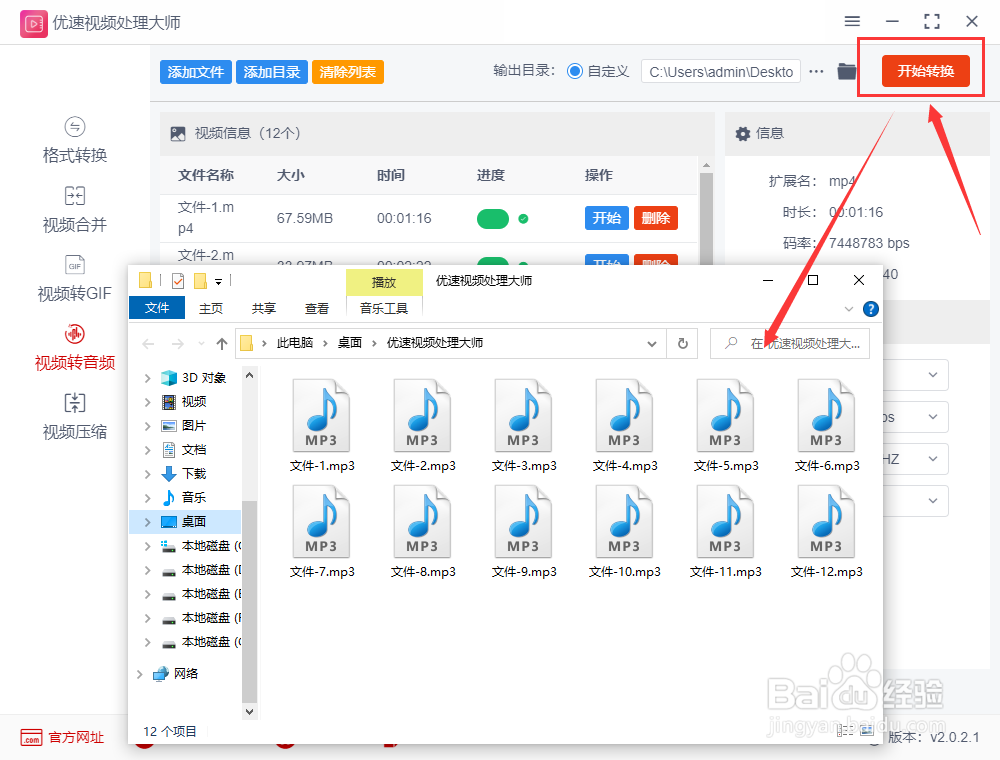1000x760 pixels.
Task: Open the quick access toolbar customize dropdown
Action: tap(218, 281)
